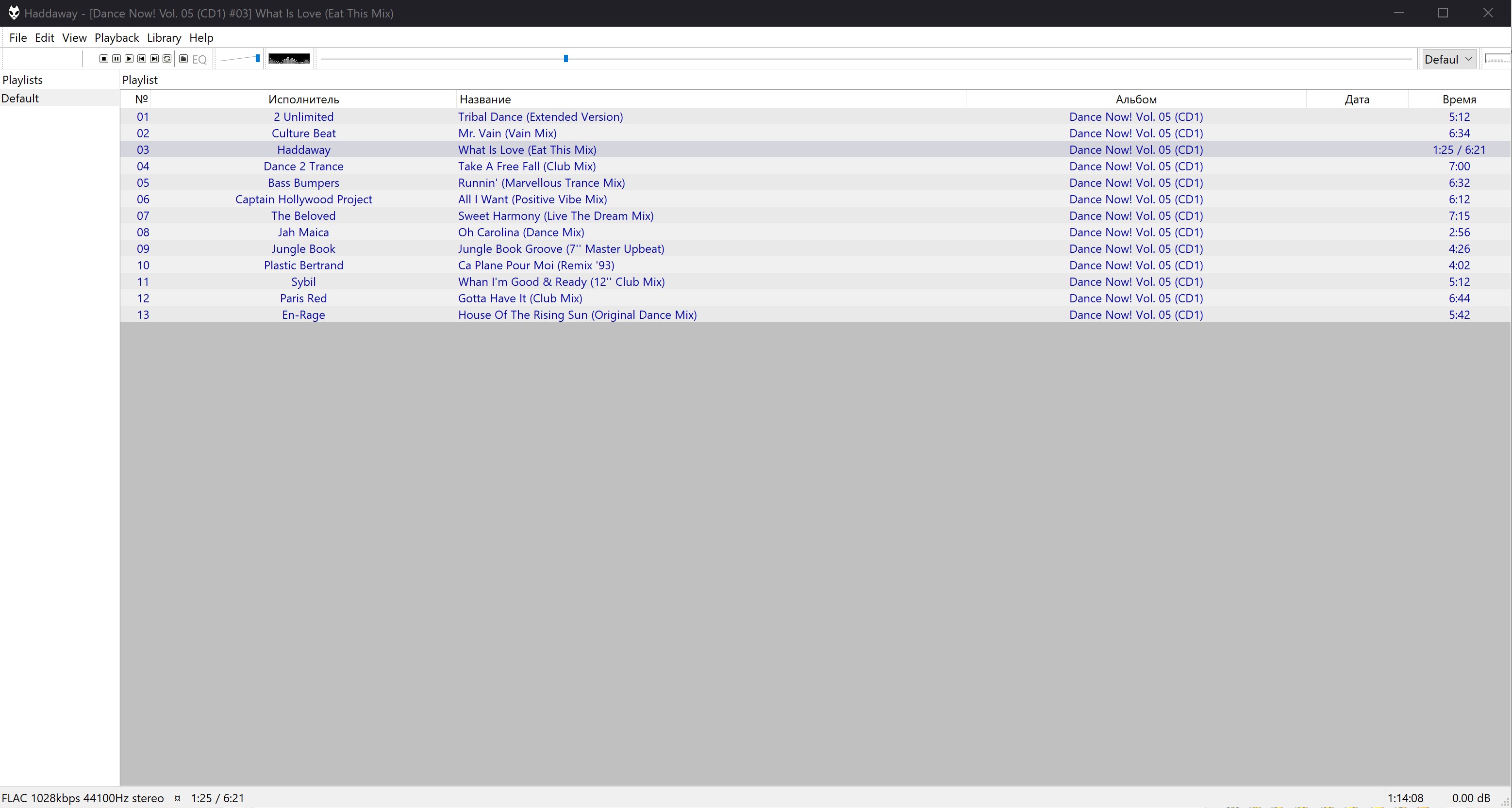Select the Default playlist in sidebar
The image size is (1512, 808).
pyautogui.click(x=20, y=98)
